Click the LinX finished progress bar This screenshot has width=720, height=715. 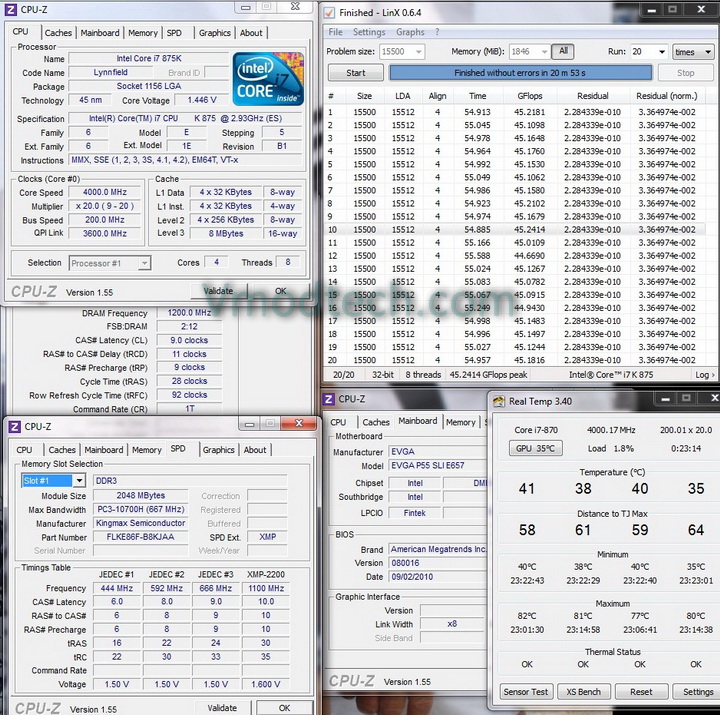pos(520,73)
